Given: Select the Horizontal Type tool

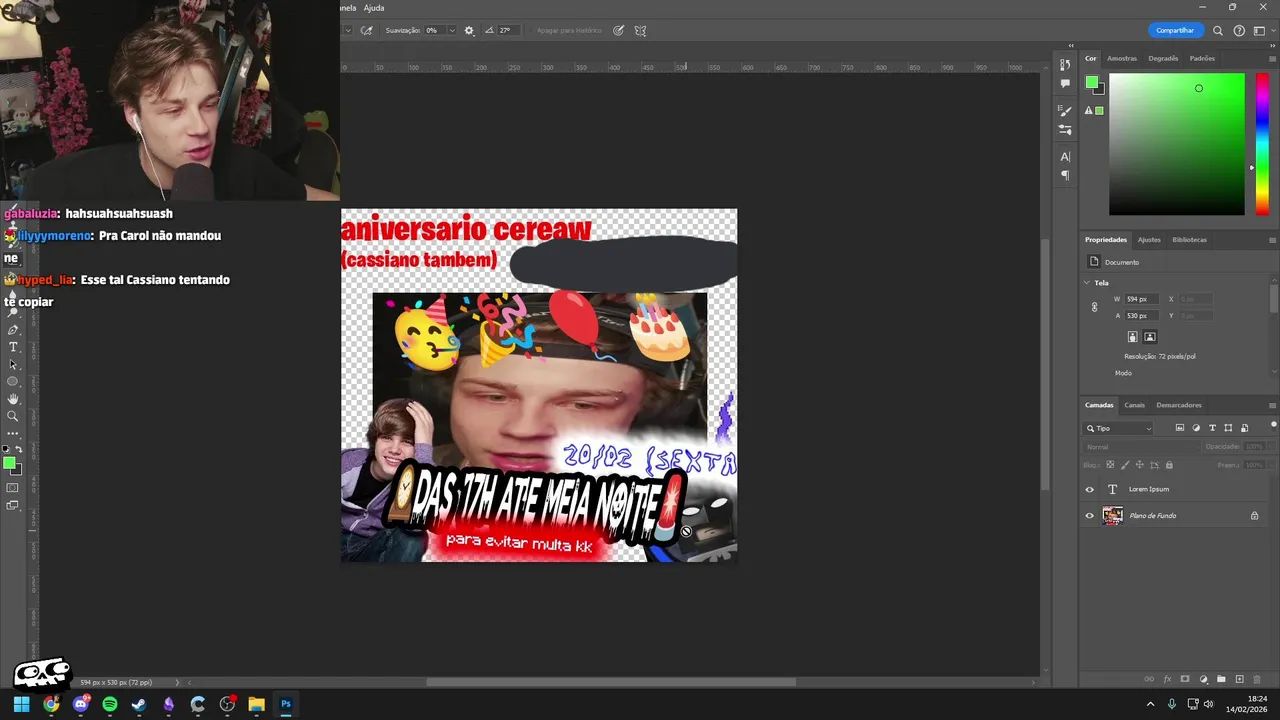Looking at the screenshot, I should [x=13, y=347].
